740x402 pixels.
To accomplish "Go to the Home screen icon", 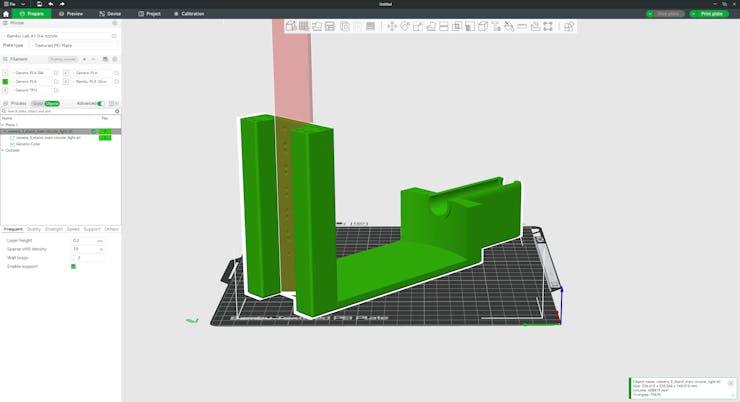I will (6, 14).
